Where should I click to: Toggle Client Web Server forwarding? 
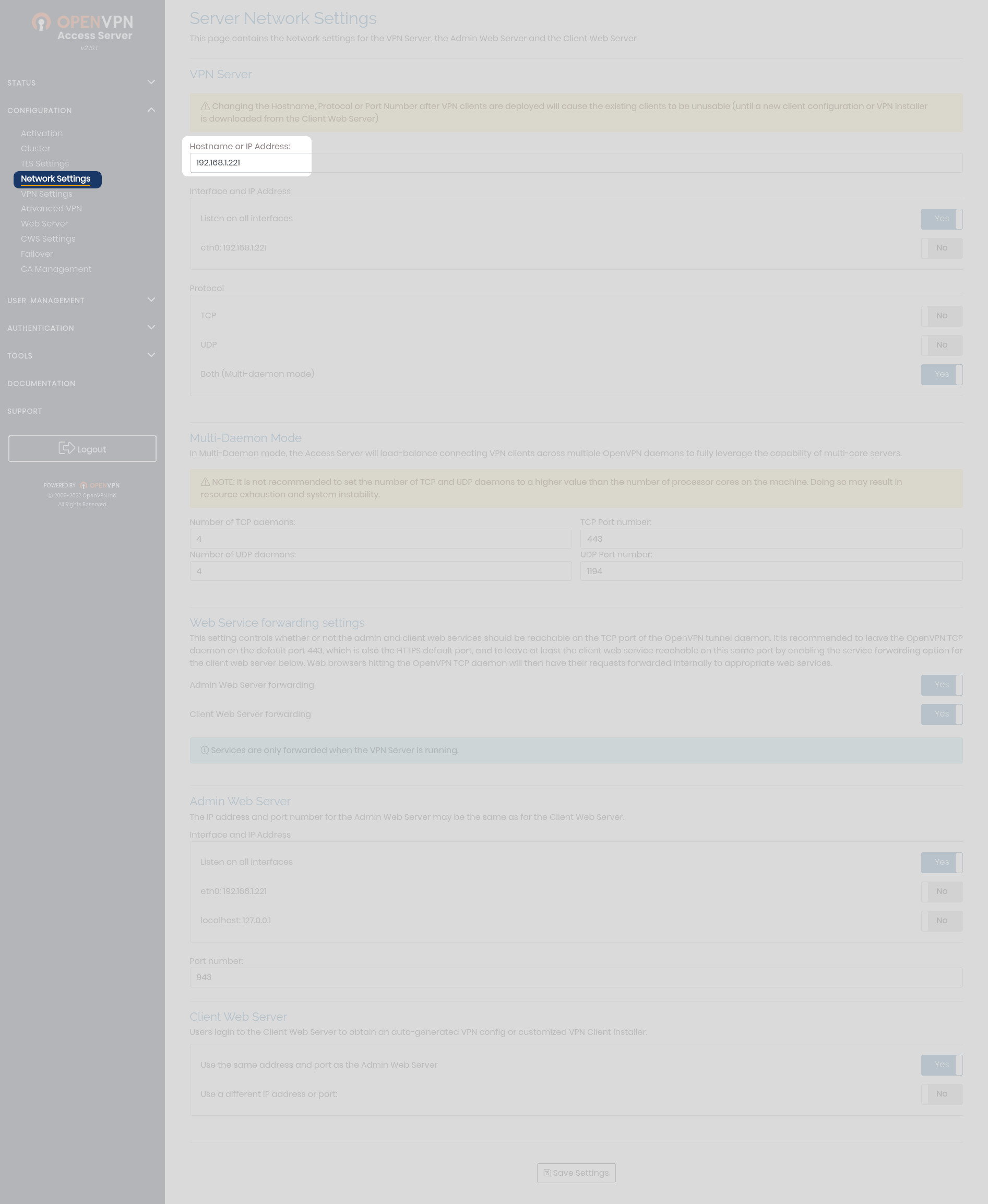coord(942,714)
